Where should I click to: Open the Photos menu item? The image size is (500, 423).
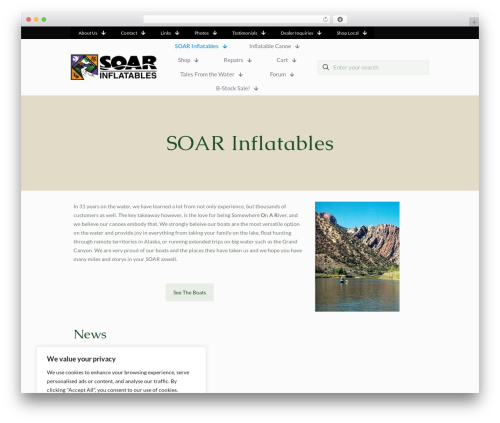pos(201,33)
